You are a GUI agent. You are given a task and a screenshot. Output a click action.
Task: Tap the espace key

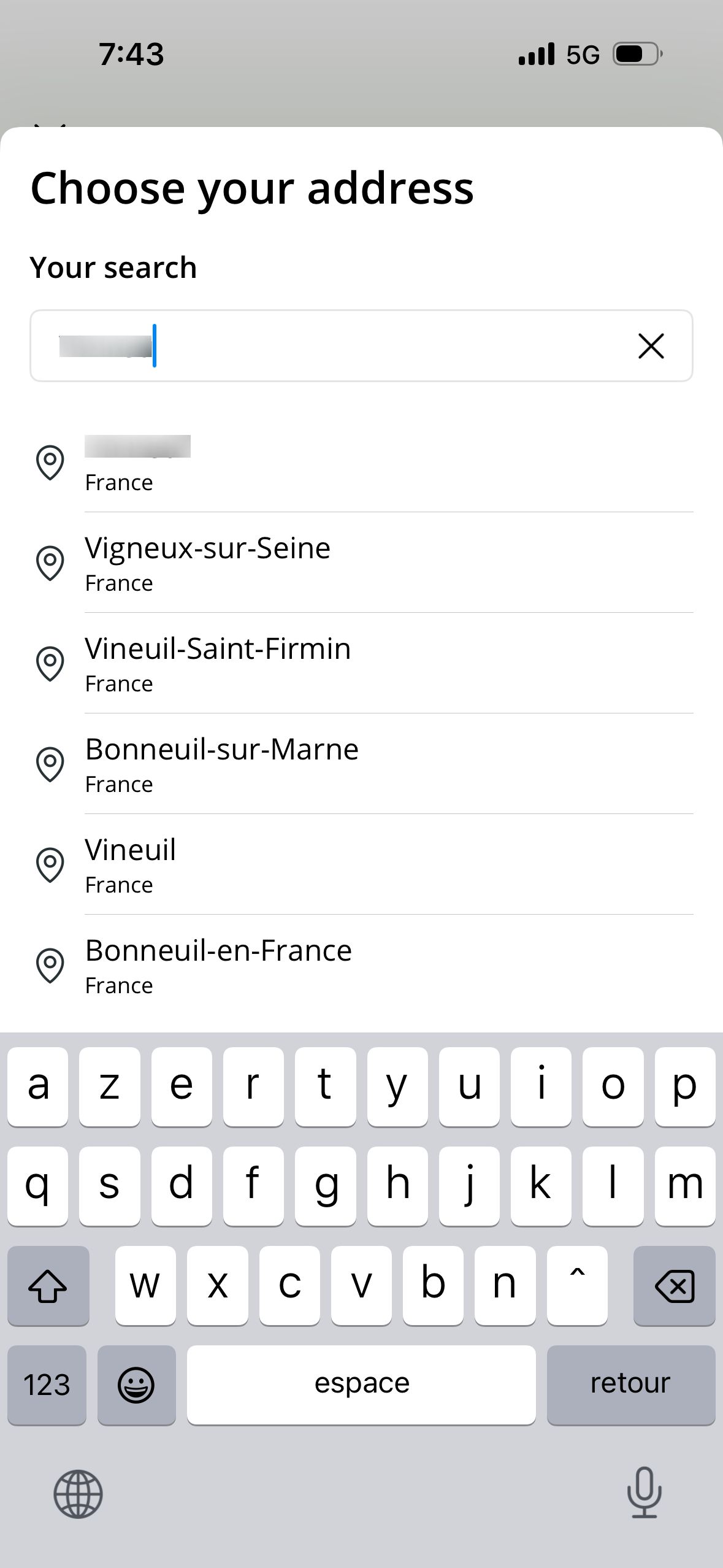click(x=361, y=1385)
